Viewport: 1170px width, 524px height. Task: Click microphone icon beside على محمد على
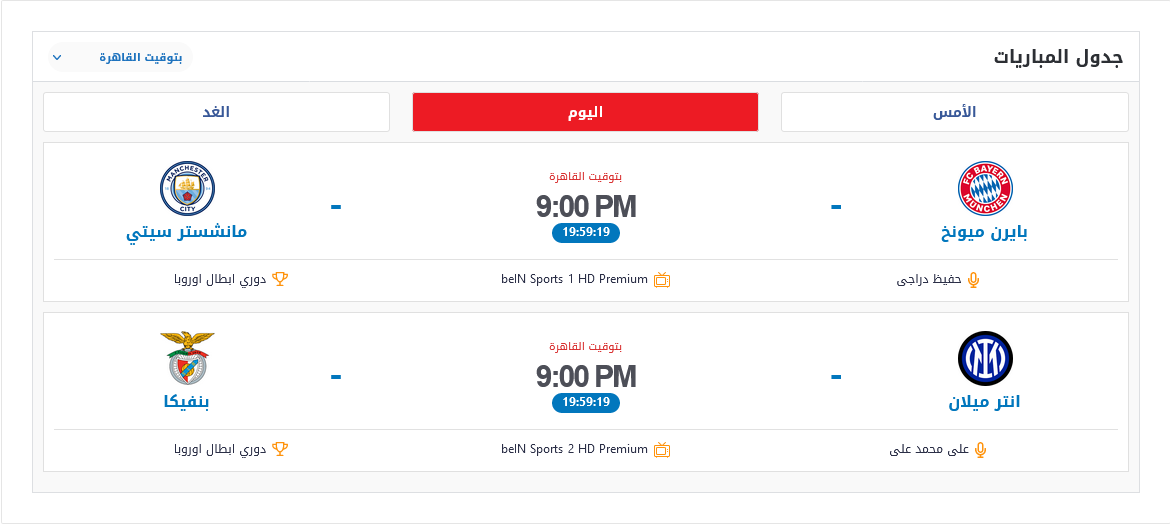(980, 449)
